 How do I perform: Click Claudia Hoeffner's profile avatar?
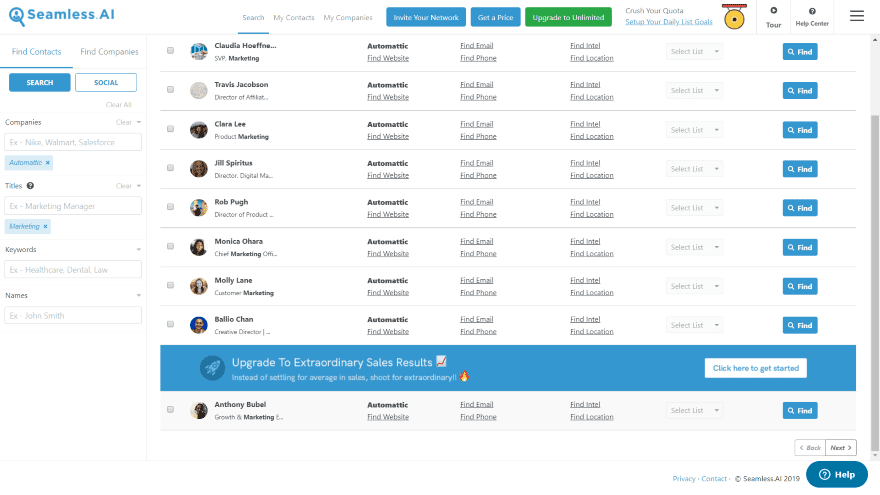pos(199,52)
